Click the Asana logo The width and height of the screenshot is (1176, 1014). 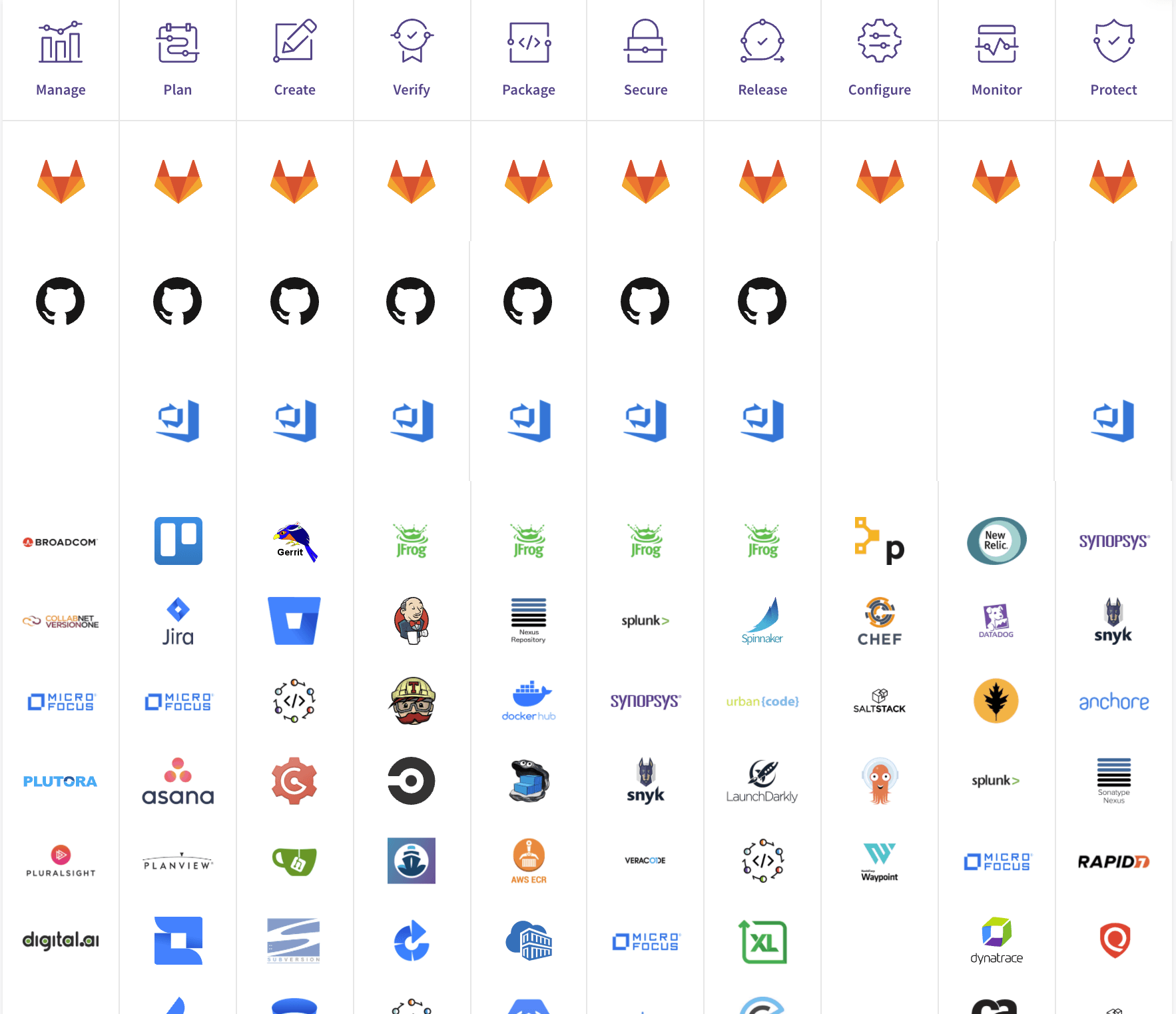point(178,781)
